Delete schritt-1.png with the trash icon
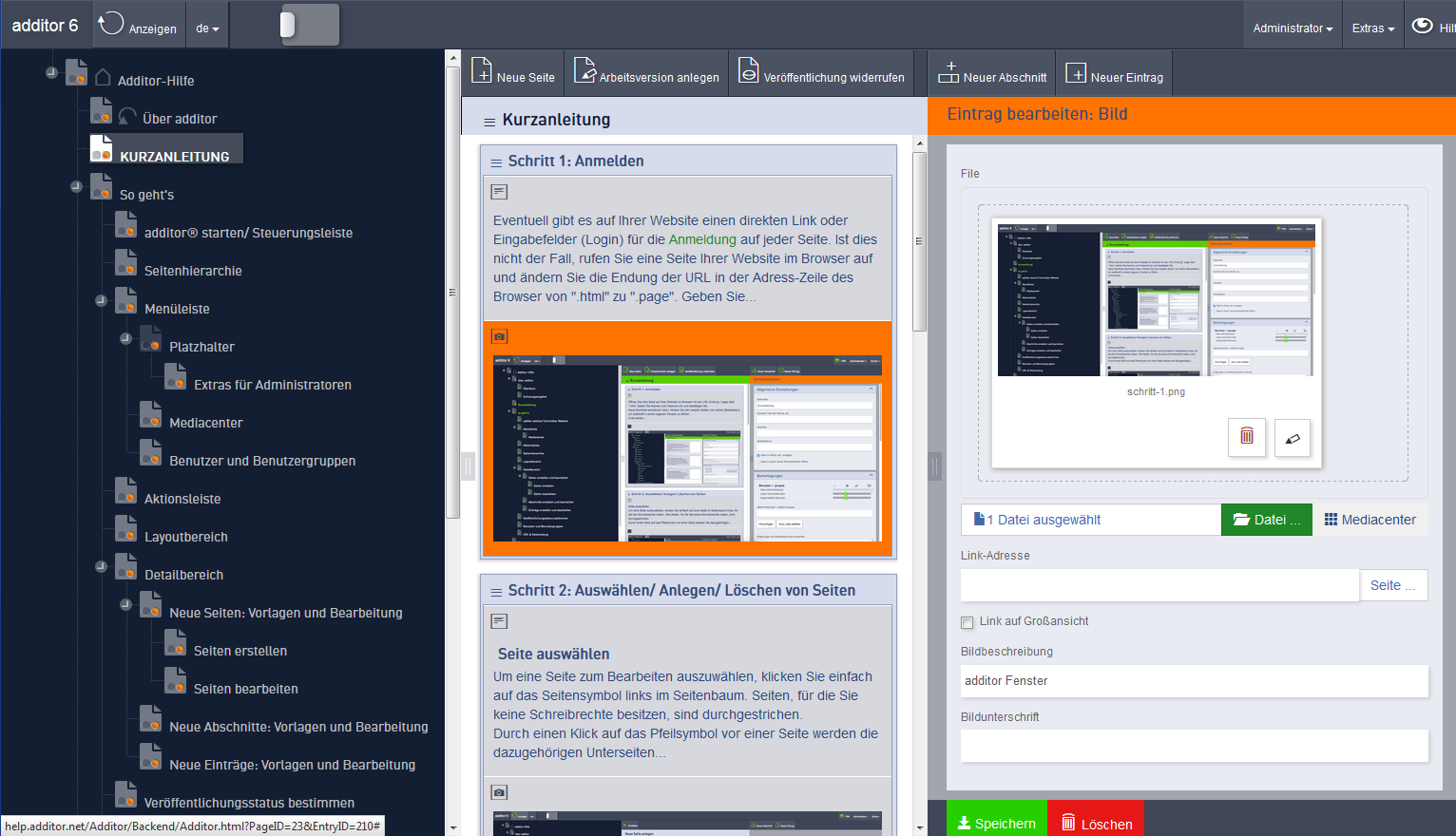1456x836 pixels. (1246, 437)
